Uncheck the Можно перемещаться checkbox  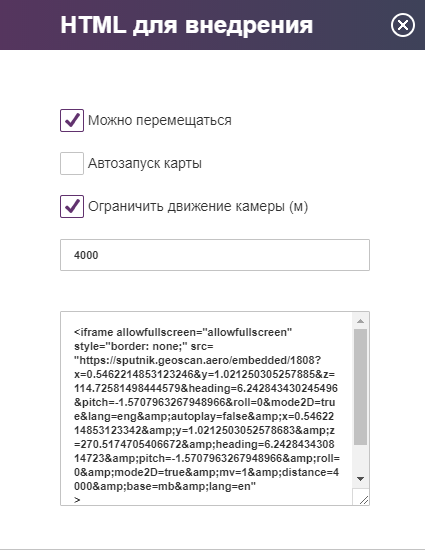(72, 120)
